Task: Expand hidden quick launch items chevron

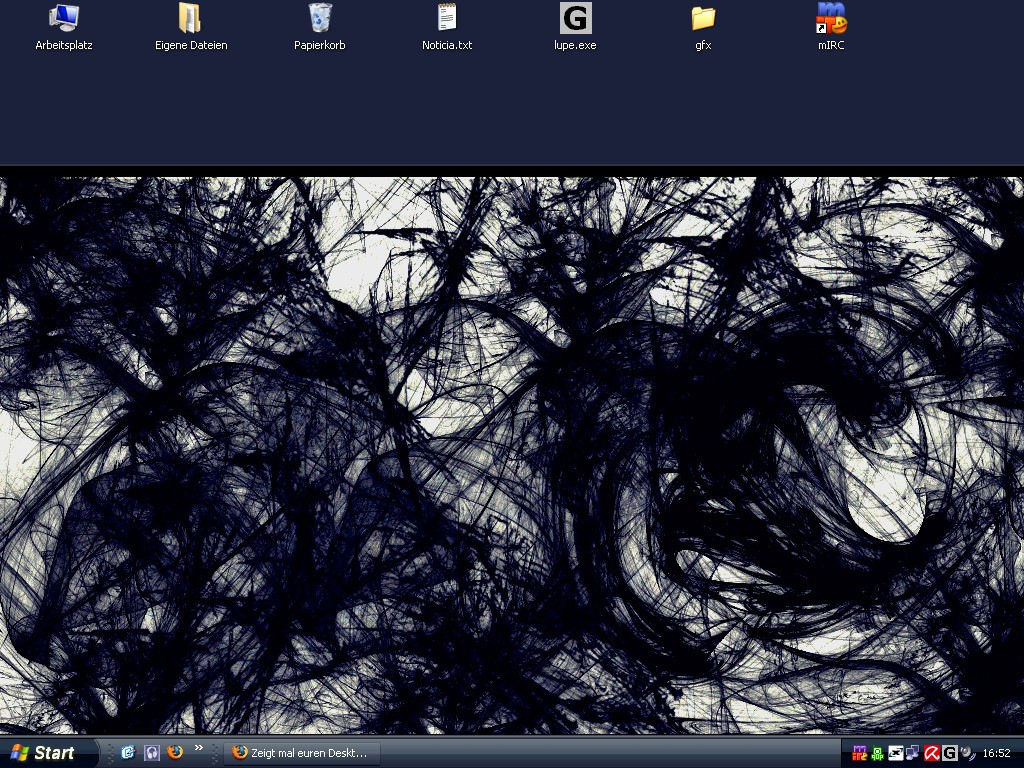Action: point(199,748)
